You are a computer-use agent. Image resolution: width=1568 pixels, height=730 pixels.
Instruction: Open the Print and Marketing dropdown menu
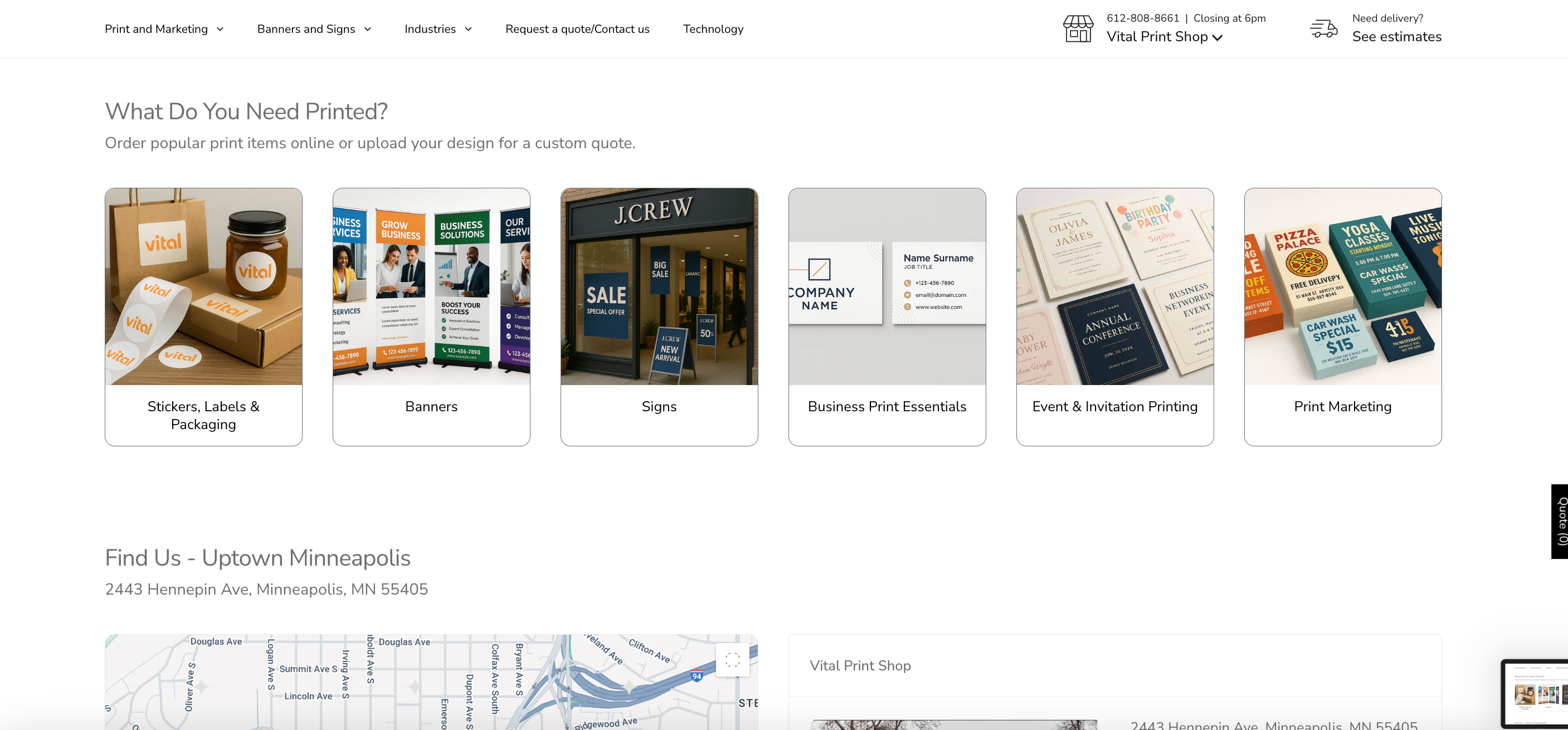(x=164, y=28)
